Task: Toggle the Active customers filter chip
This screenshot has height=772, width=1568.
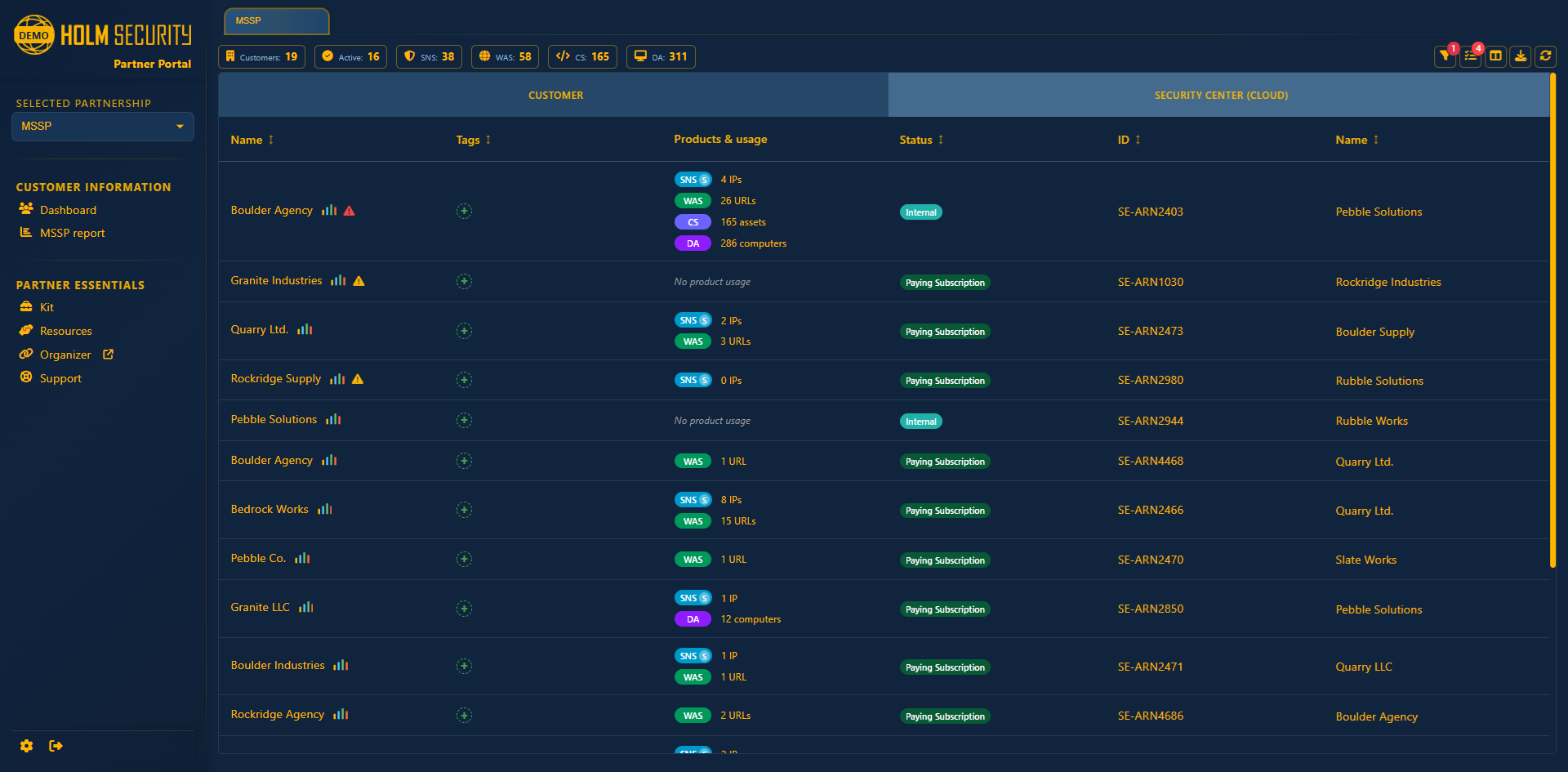Action: (x=350, y=56)
